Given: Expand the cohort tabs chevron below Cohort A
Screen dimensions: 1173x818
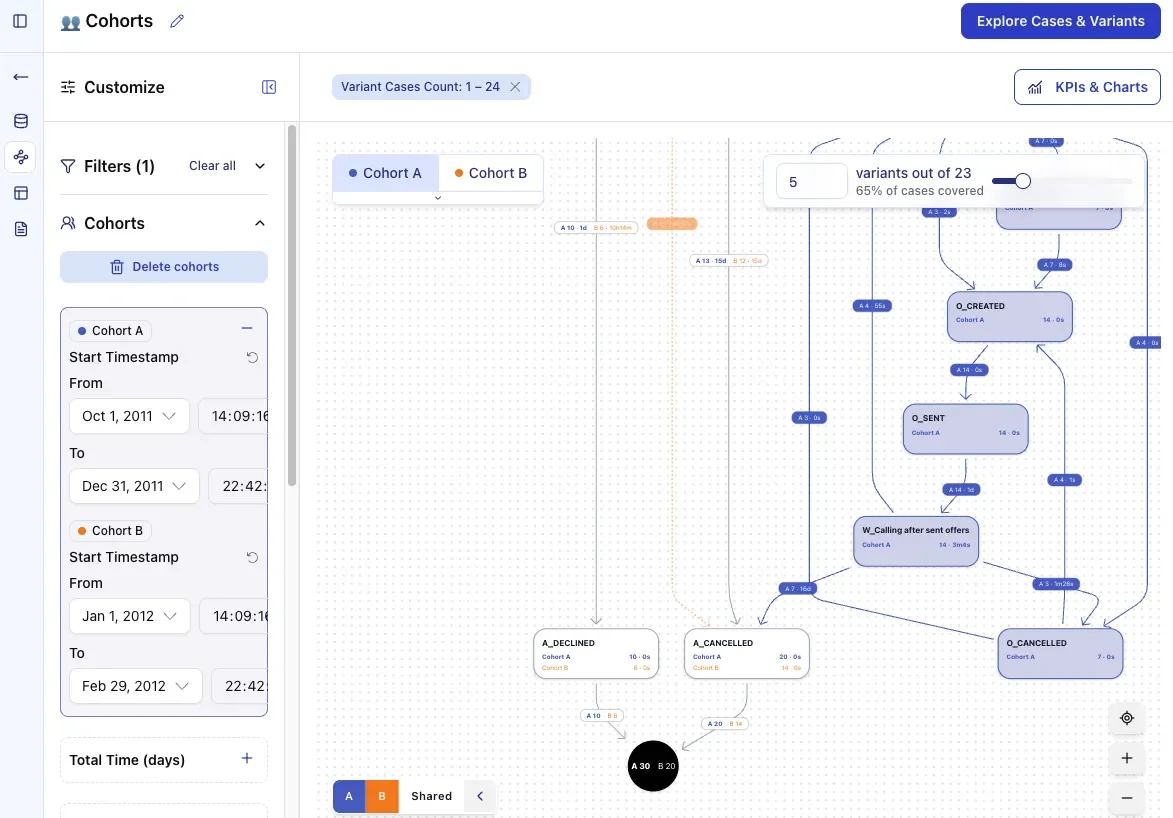Looking at the screenshot, I should 438,198.
